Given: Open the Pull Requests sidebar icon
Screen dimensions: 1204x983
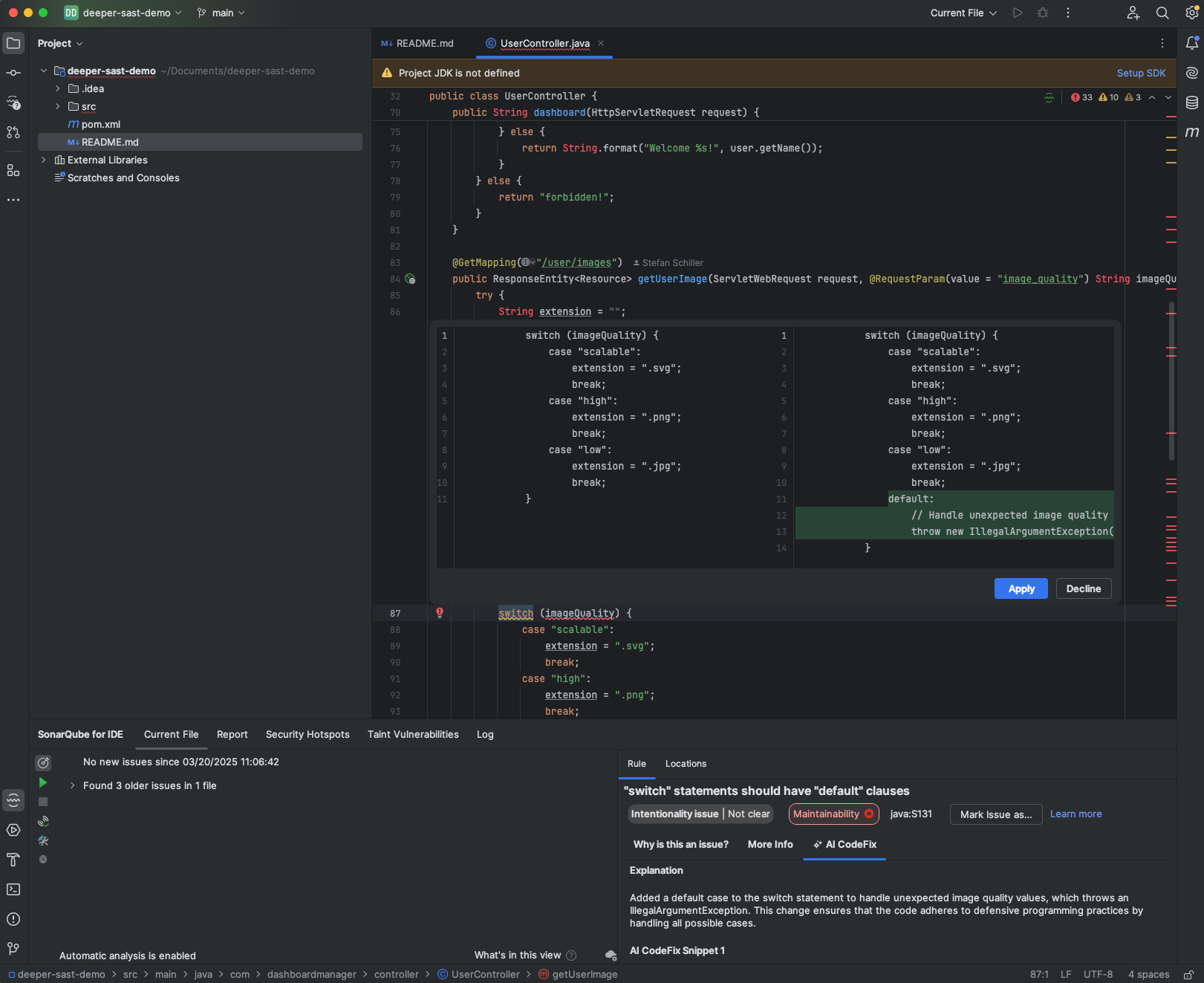Looking at the screenshot, I should click(13, 132).
